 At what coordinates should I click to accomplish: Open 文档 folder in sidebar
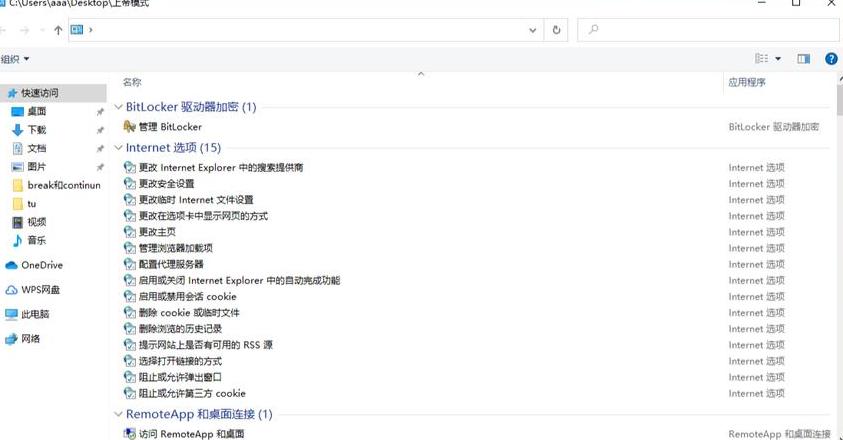click(37, 148)
